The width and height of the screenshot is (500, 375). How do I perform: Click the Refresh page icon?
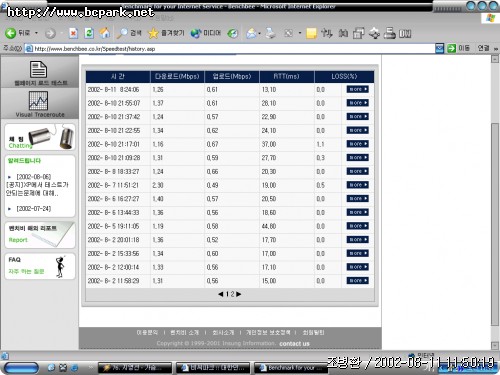(89, 33)
